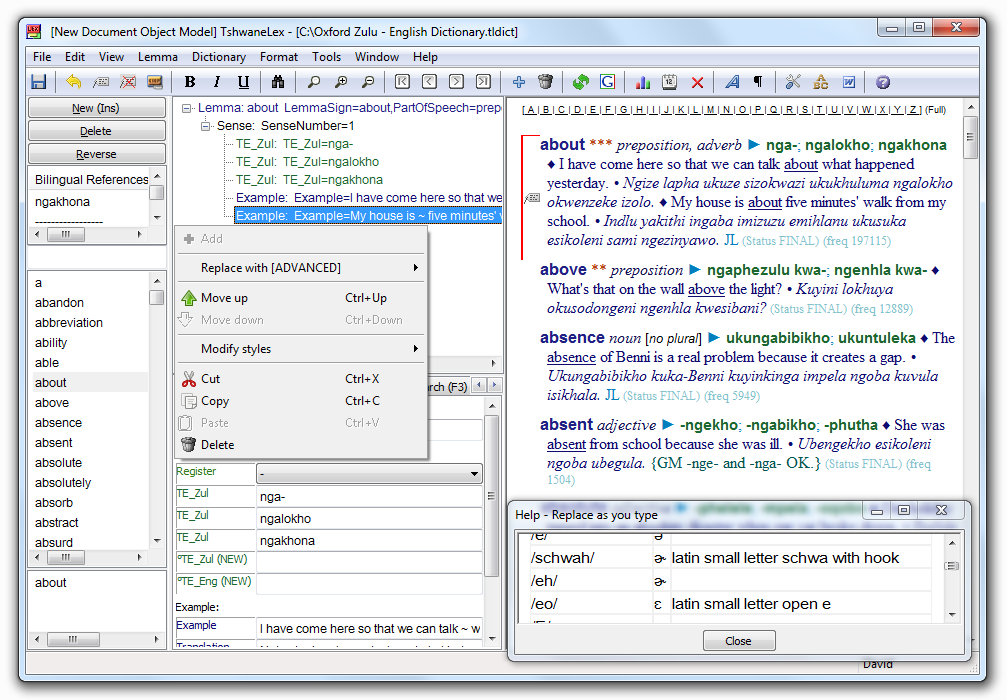Click 'ngakhona' under Bilingual References
The image size is (1007, 700).
point(62,202)
